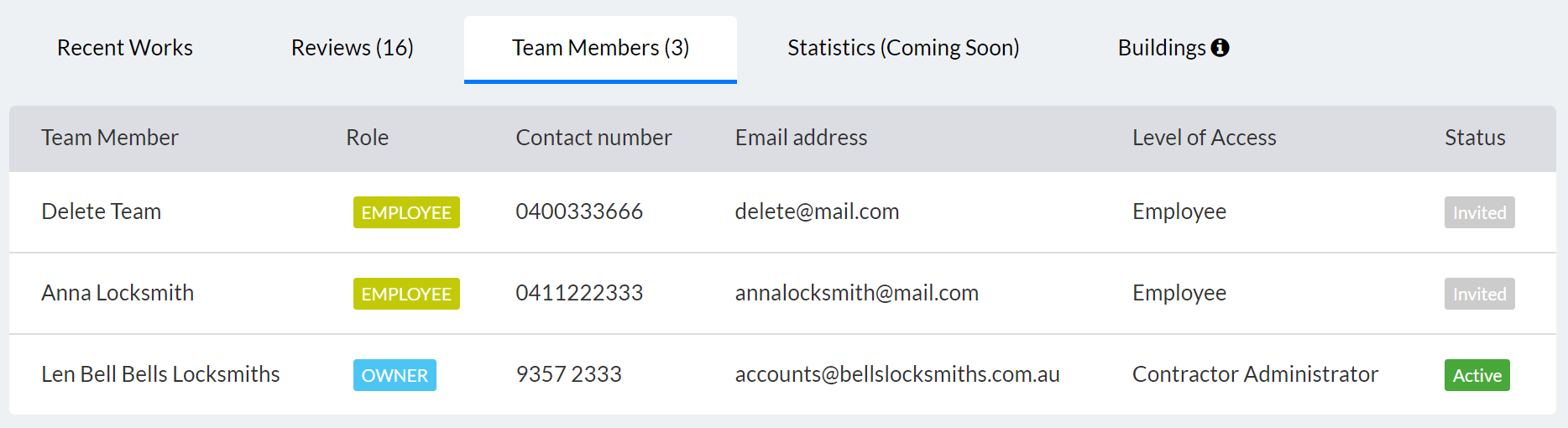Click the Invited status for Delete Team
The width and height of the screenshot is (1568, 428).
(1479, 212)
